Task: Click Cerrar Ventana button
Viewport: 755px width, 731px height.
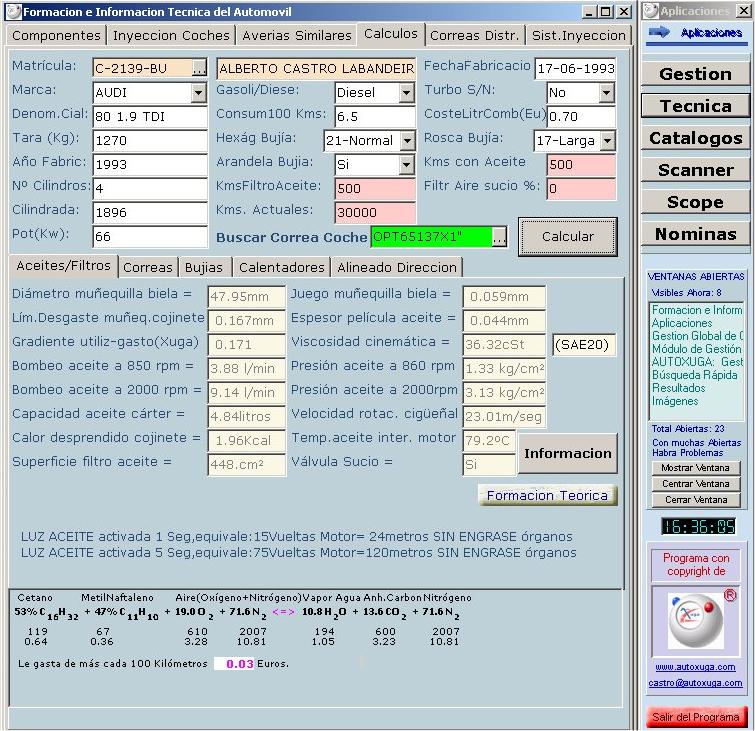Action: [x=696, y=500]
